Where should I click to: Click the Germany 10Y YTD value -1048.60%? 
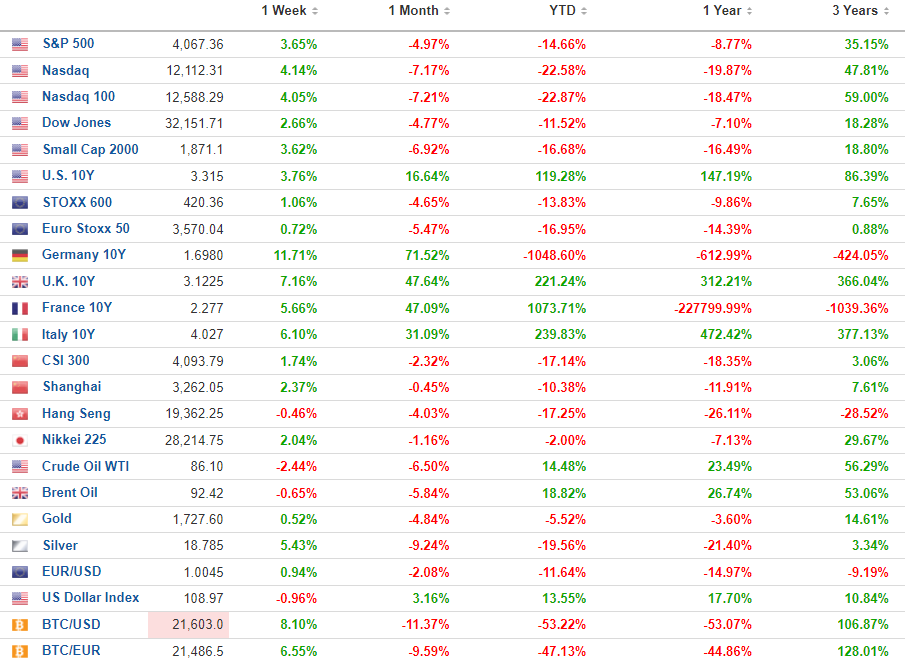[555, 256]
